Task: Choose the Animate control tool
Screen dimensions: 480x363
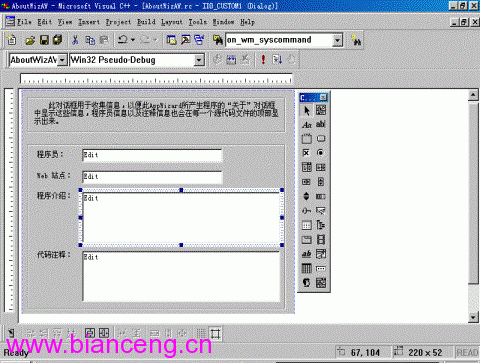Action: 321,240
